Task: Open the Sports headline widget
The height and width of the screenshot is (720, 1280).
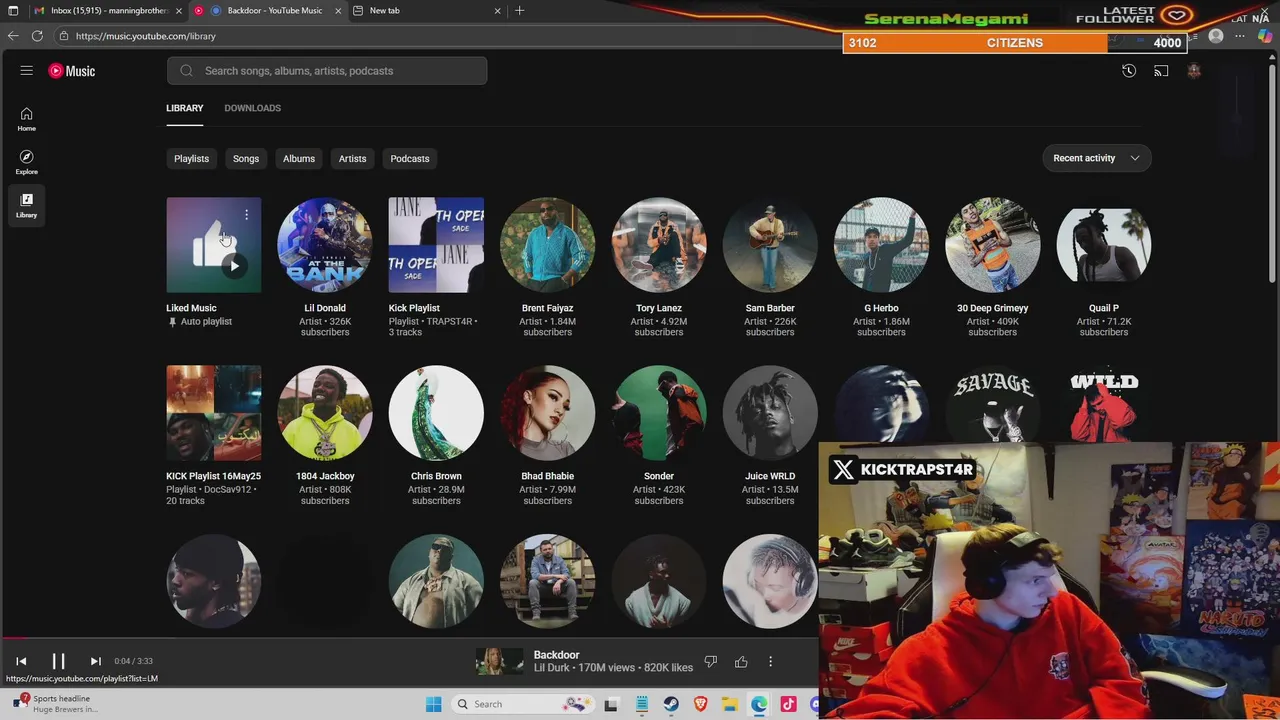Action: point(55,704)
